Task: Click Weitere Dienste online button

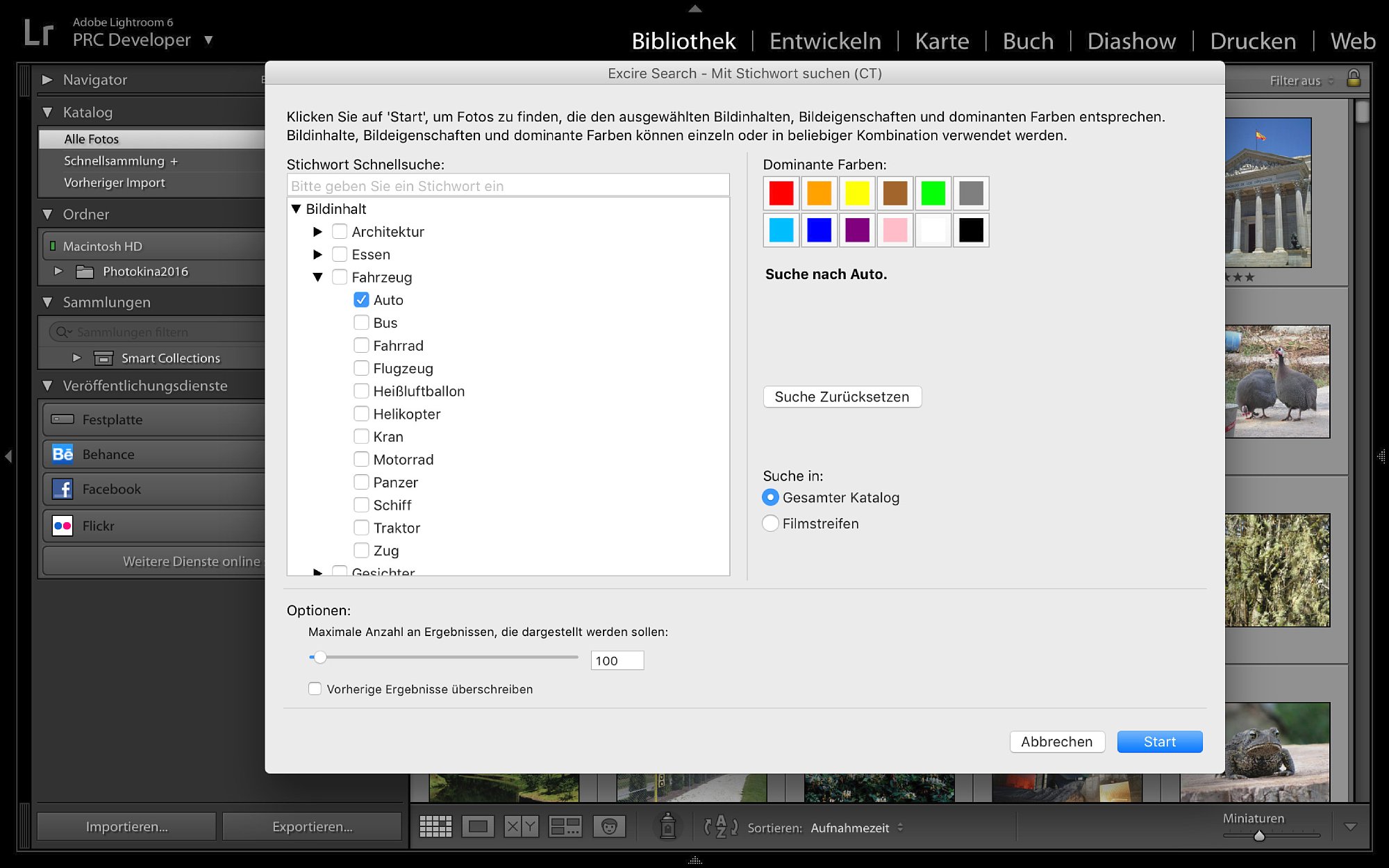Action: [154, 561]
